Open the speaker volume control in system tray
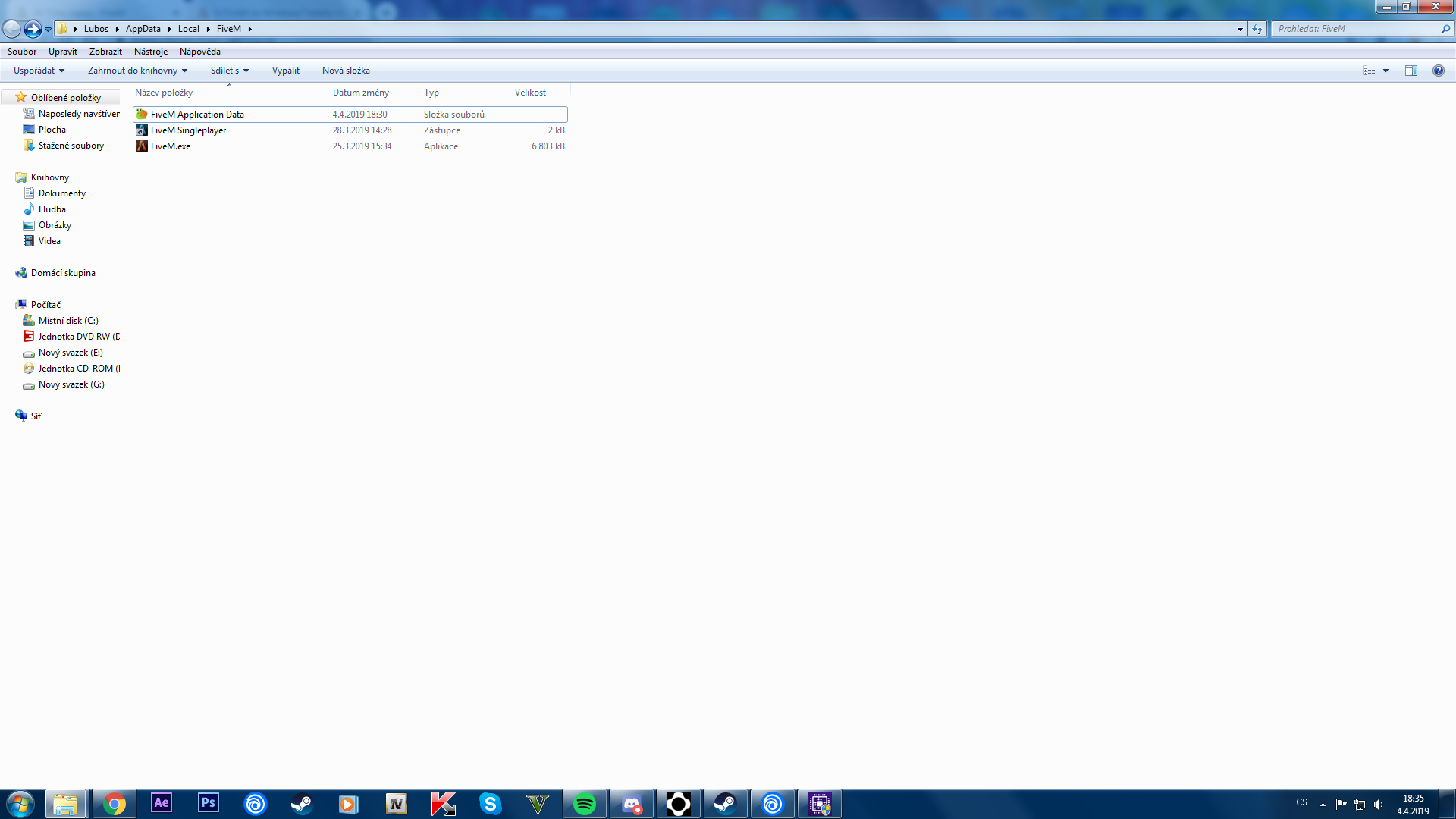 (x=1377, y=803)
